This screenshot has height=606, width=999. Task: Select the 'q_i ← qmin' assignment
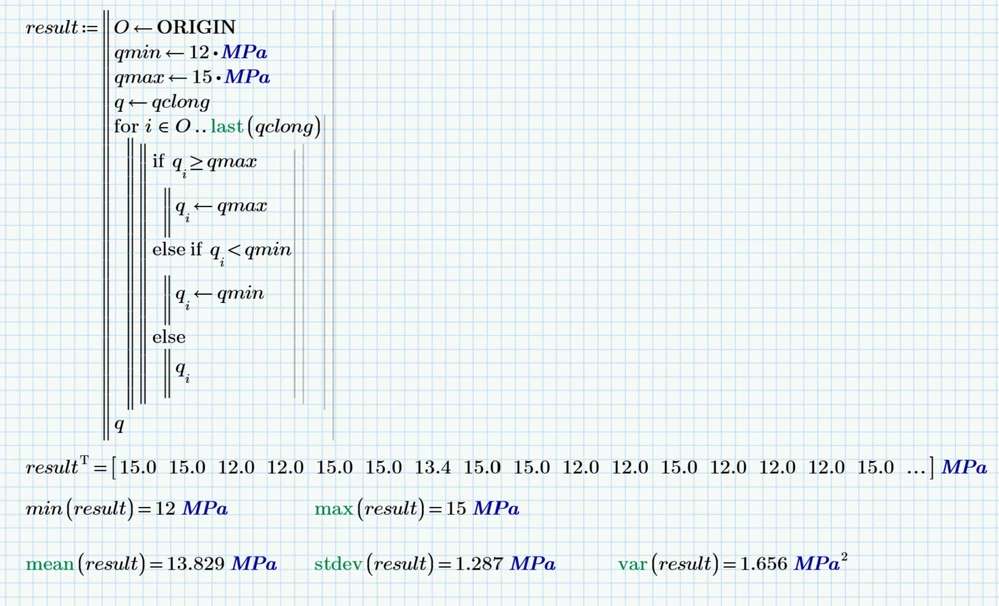[x=220, y=296]
